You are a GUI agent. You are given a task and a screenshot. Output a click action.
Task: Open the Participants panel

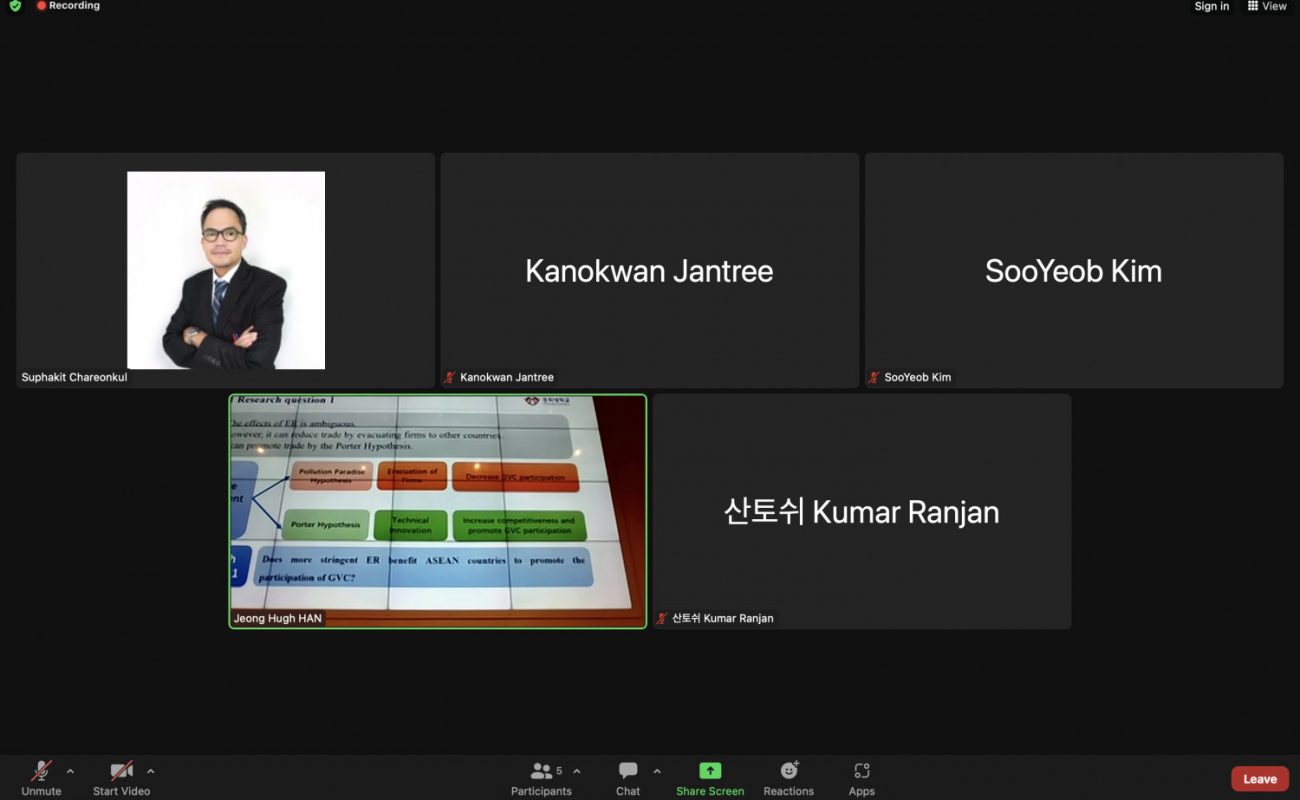(x=541, y=778)
